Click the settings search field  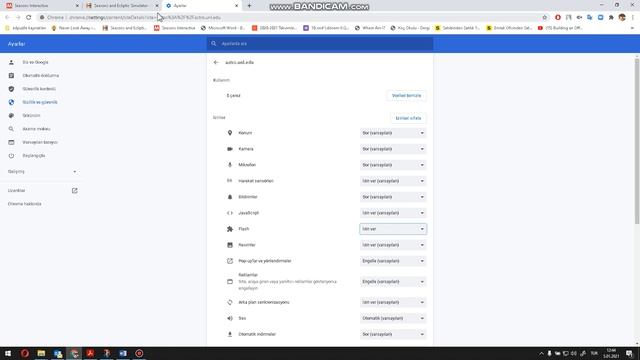(x=320, y=44)
